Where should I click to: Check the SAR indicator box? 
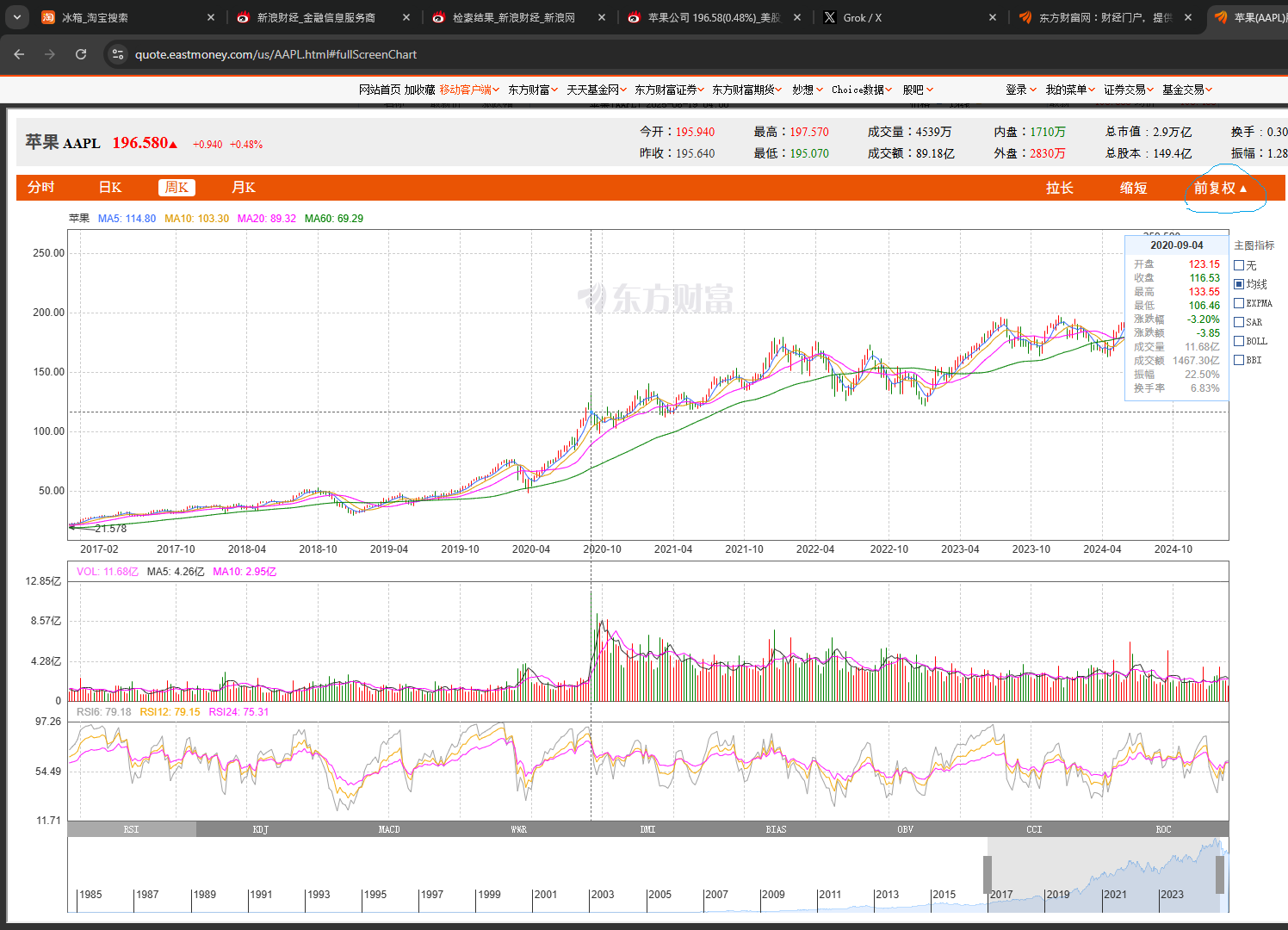point(1239,322)
